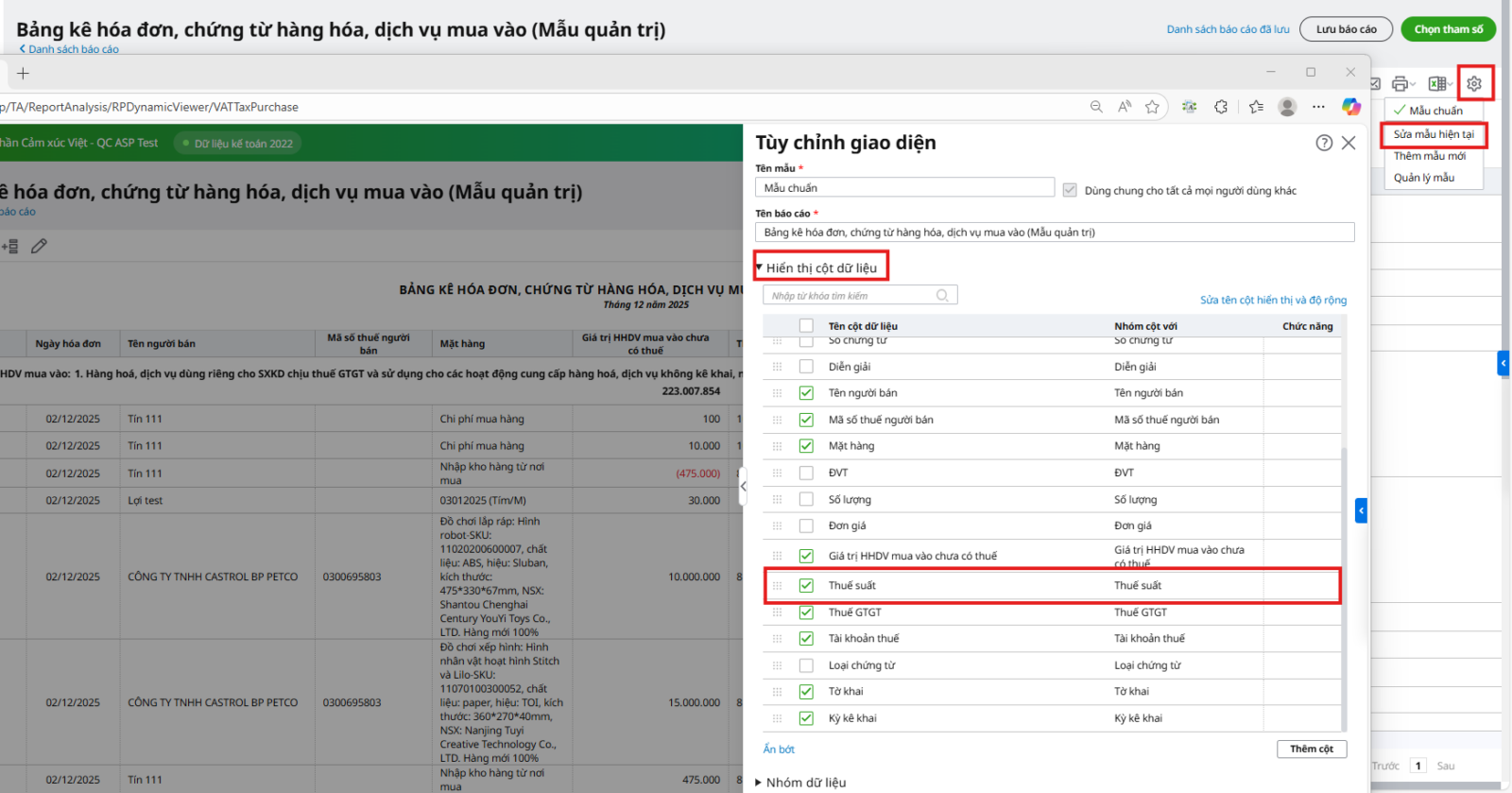Uncheck the Thuế suất column checkbox
Viewport: 1512px width, 793px height.
(806, 586)
